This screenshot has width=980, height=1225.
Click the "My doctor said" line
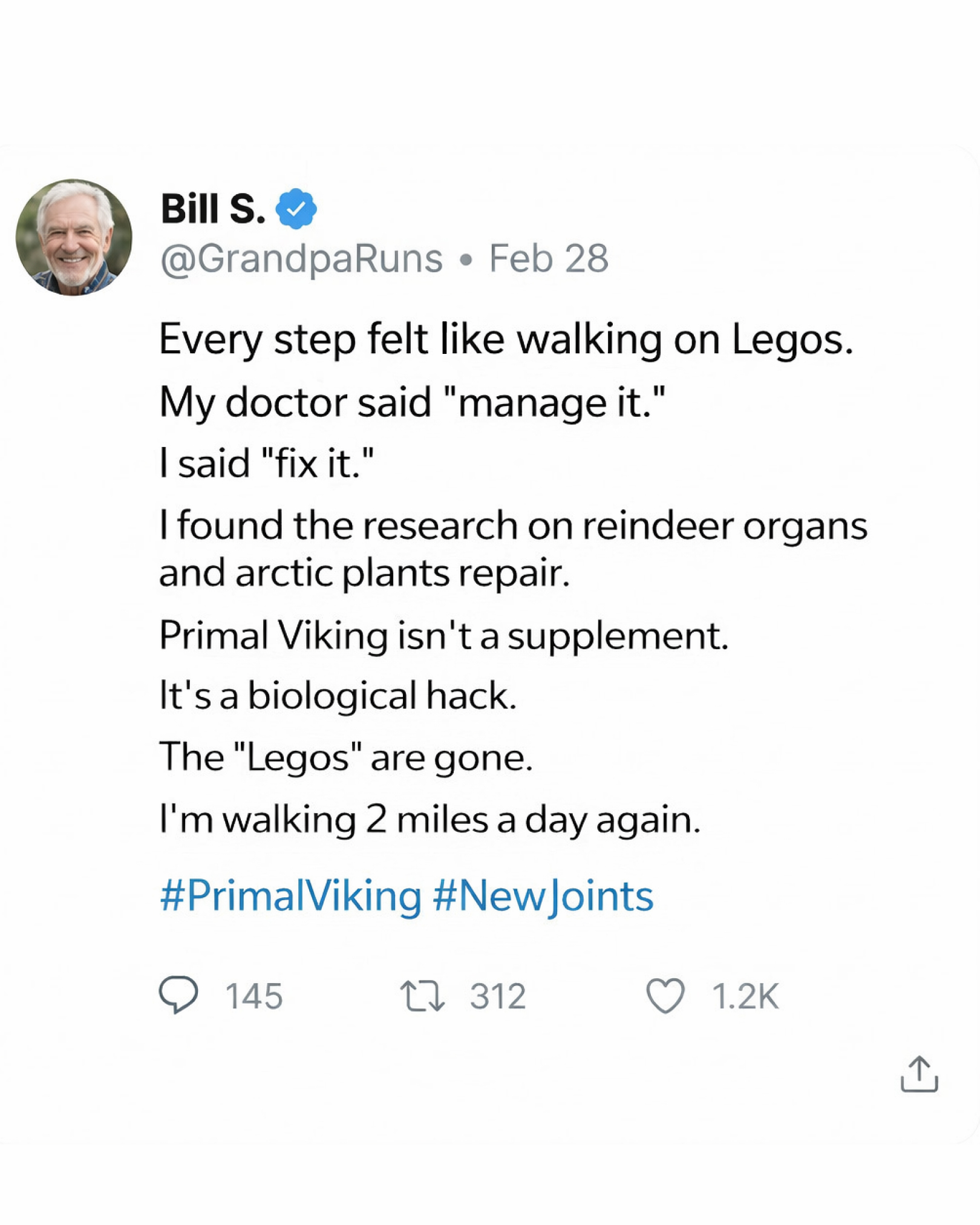coord(412,403)
